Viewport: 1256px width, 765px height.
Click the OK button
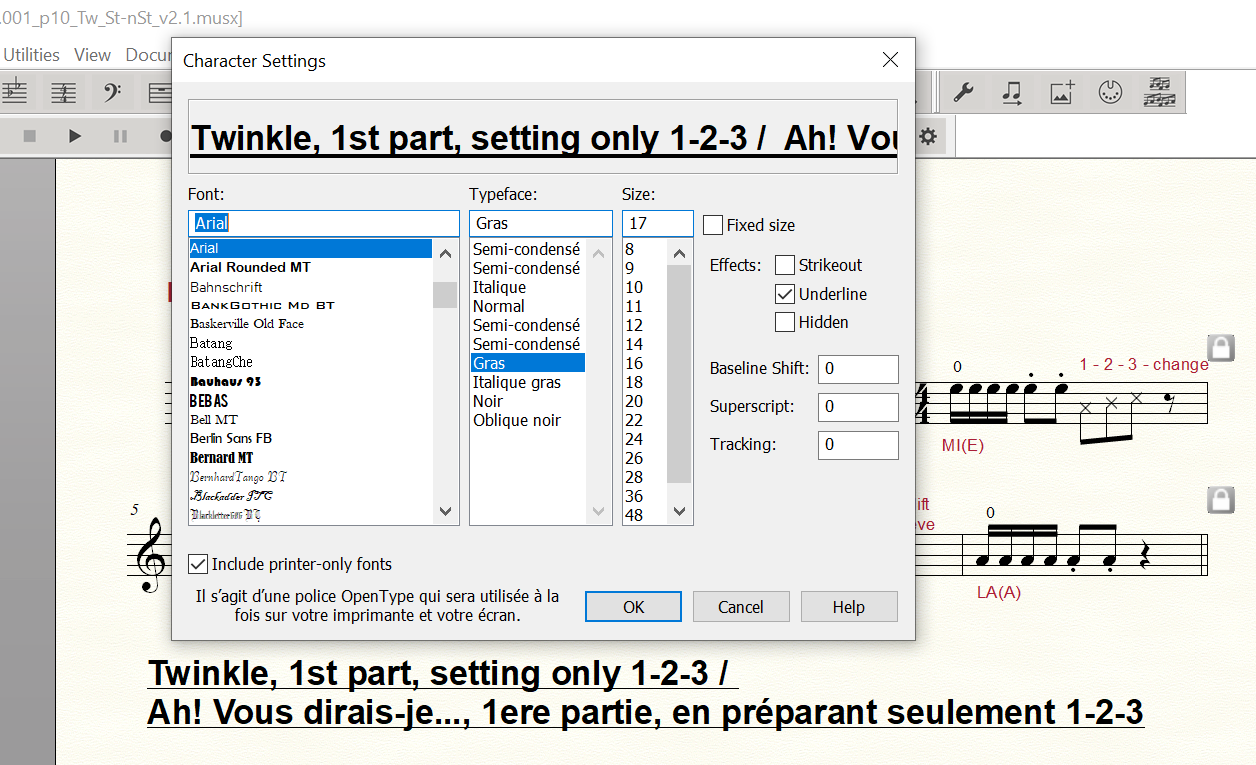tap(633, 607)
